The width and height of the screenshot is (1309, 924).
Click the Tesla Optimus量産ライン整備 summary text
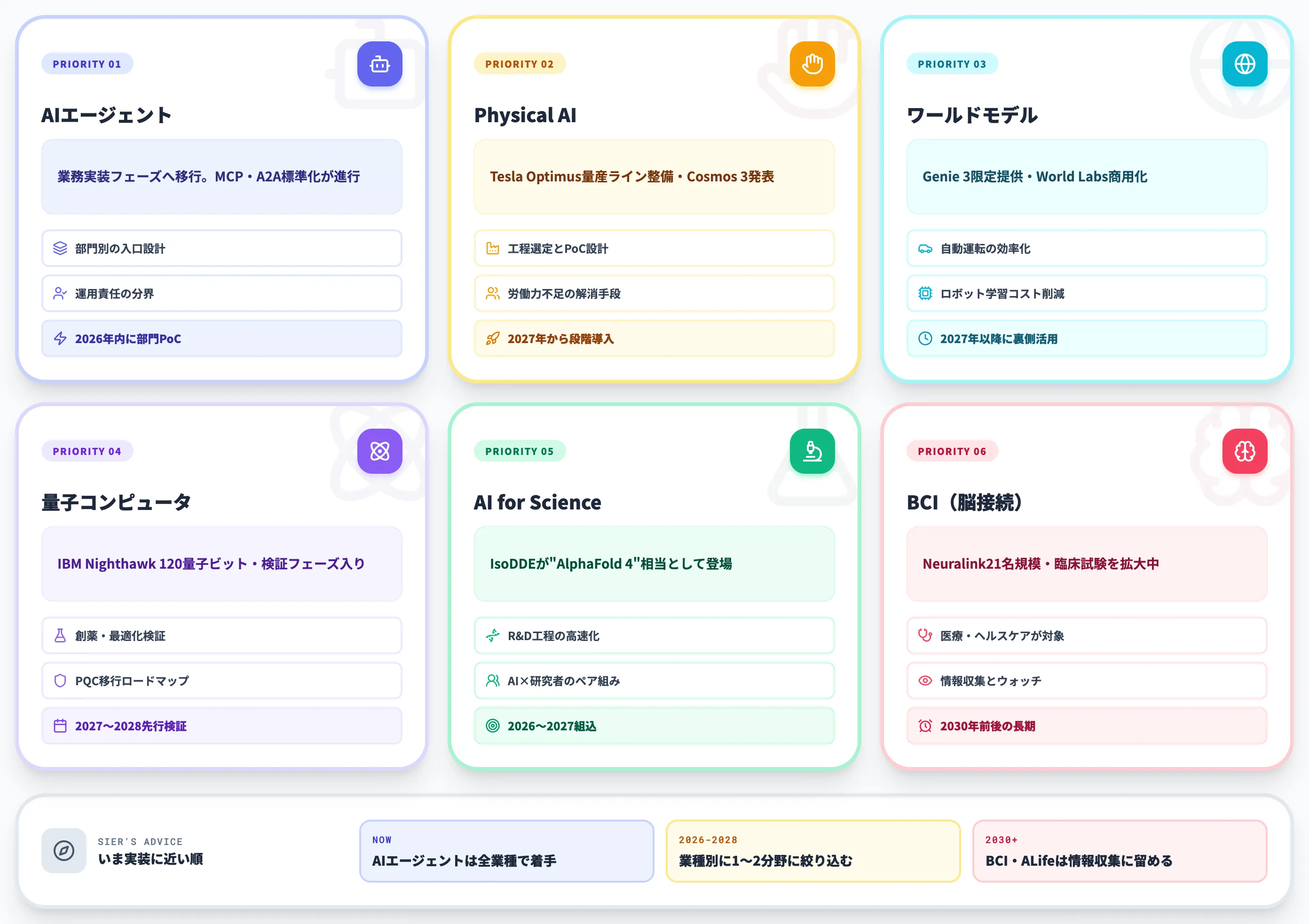pyautogui.click(x=632, y=177)
